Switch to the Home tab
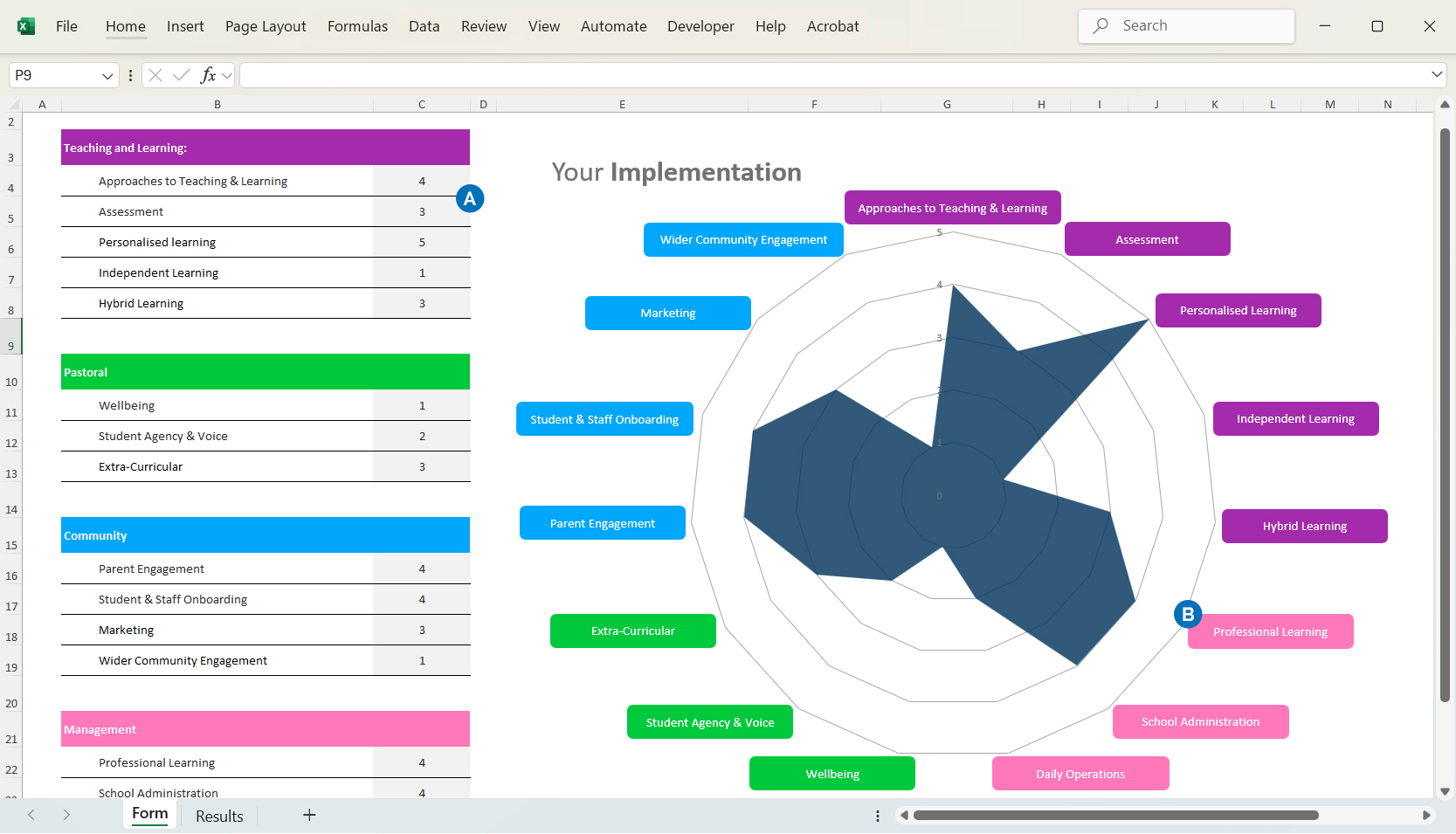Screen dimensions: 1456x834 (x=126, y=26)
